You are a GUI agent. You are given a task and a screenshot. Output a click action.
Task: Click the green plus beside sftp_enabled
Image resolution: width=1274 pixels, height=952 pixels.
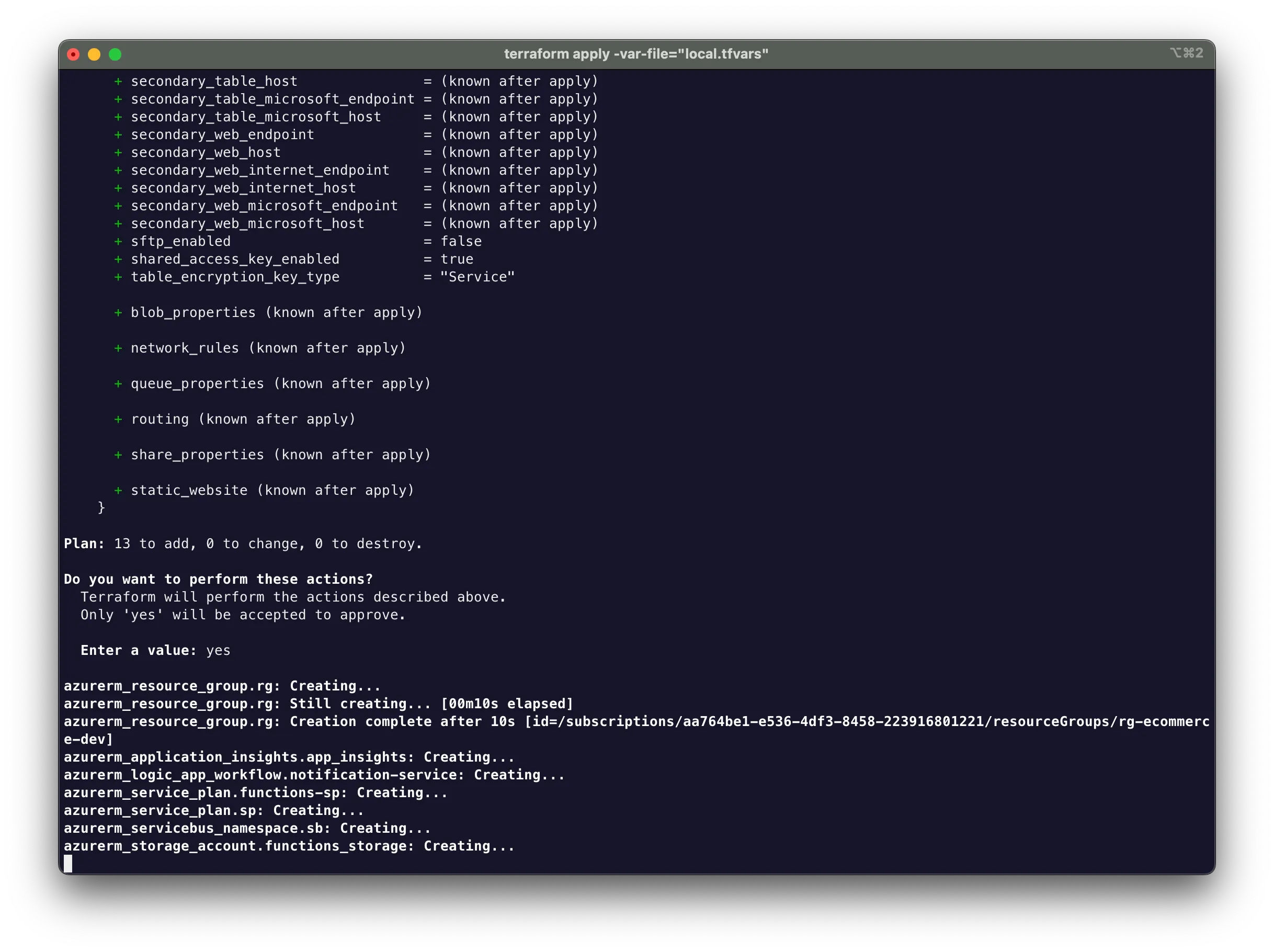click(118, 241)
